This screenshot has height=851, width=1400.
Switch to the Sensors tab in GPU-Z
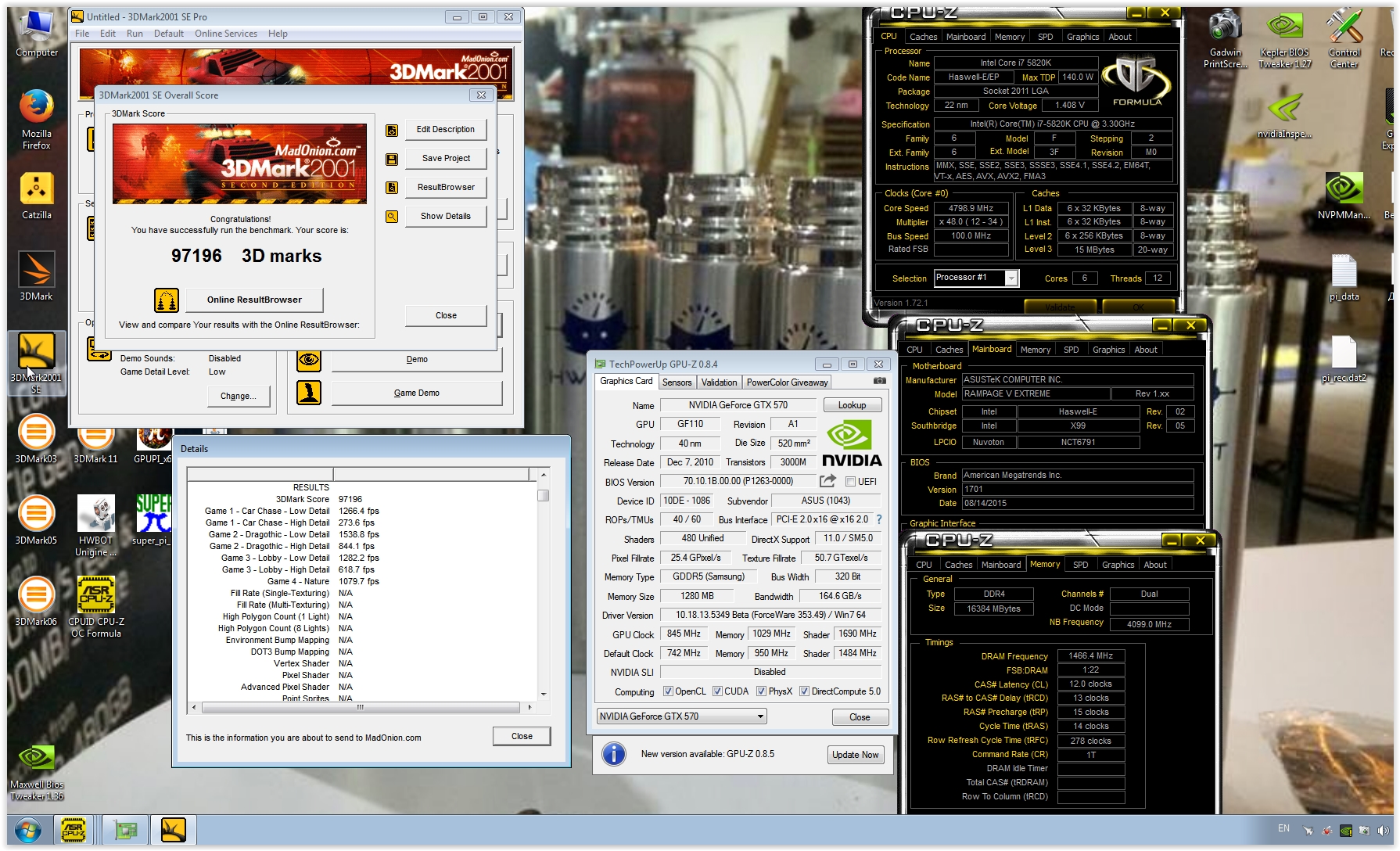coord(677,382)
